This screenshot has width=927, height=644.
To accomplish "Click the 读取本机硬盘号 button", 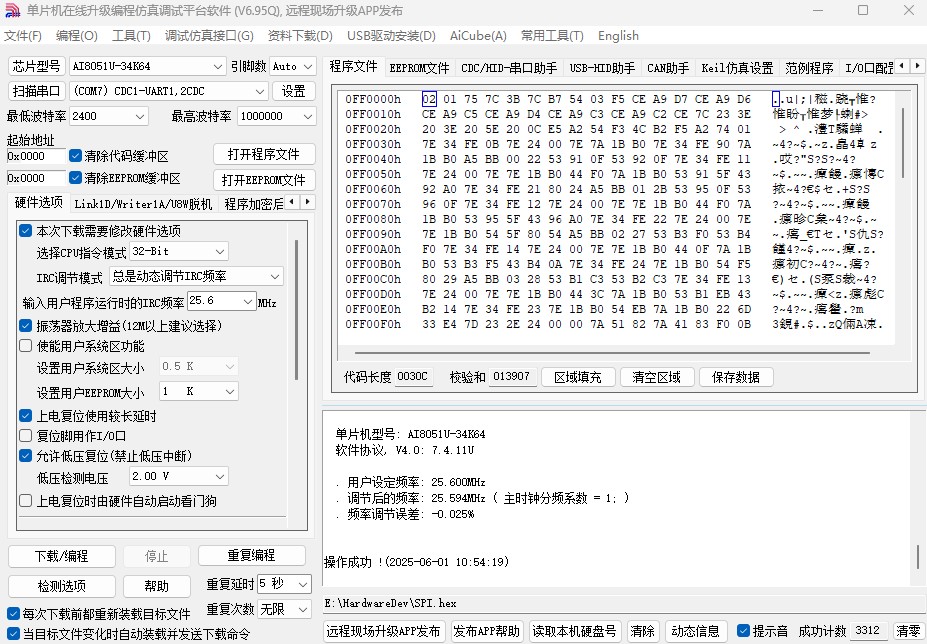I will pos(574,631).
